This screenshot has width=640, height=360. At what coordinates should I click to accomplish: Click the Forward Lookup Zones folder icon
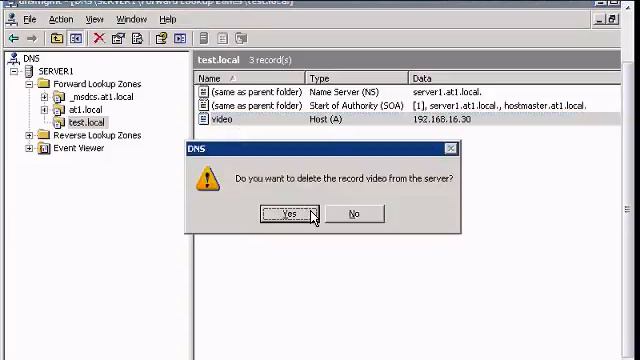pos(44,84)
